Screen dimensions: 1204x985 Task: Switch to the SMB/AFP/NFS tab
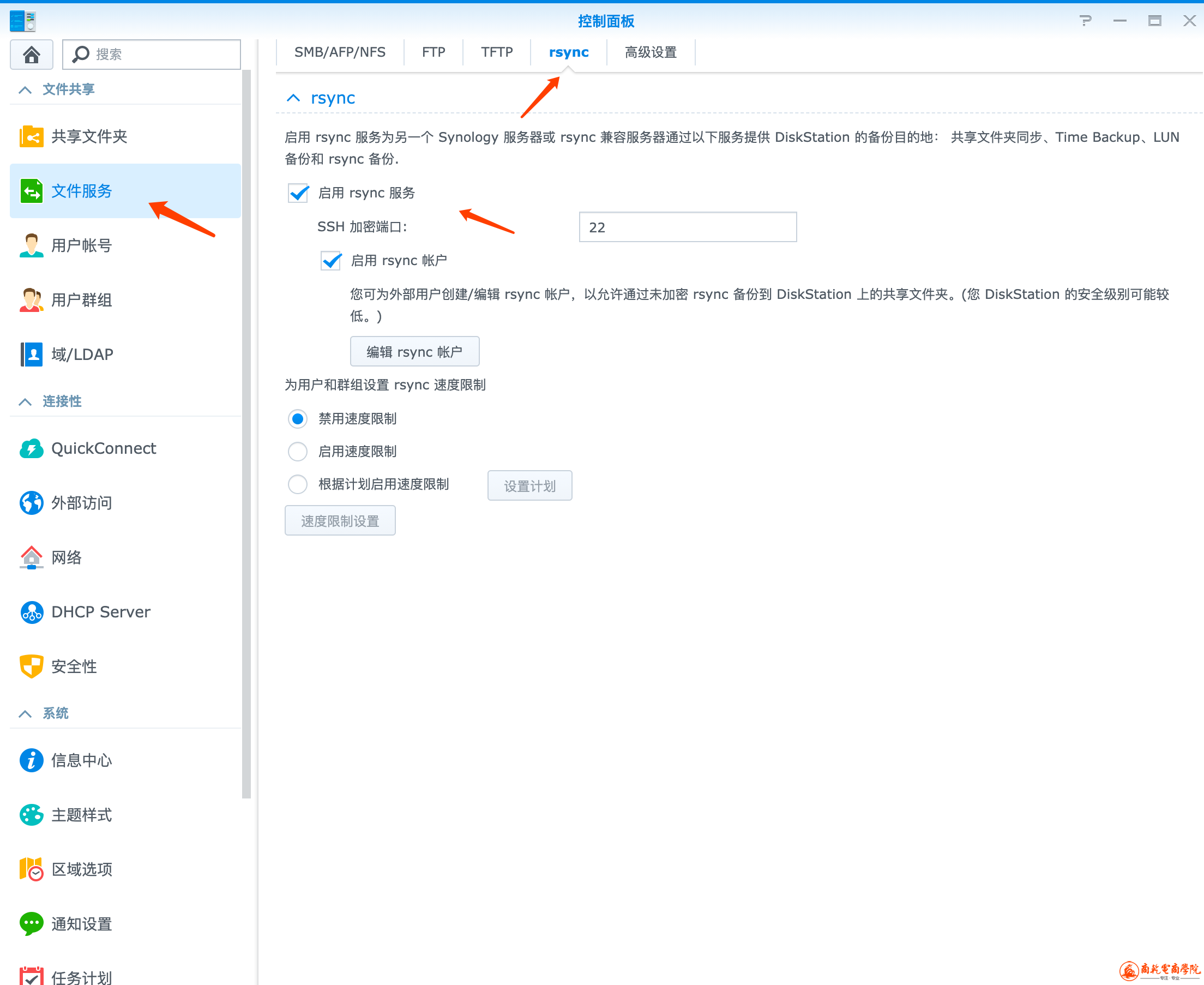click(340, 52)
